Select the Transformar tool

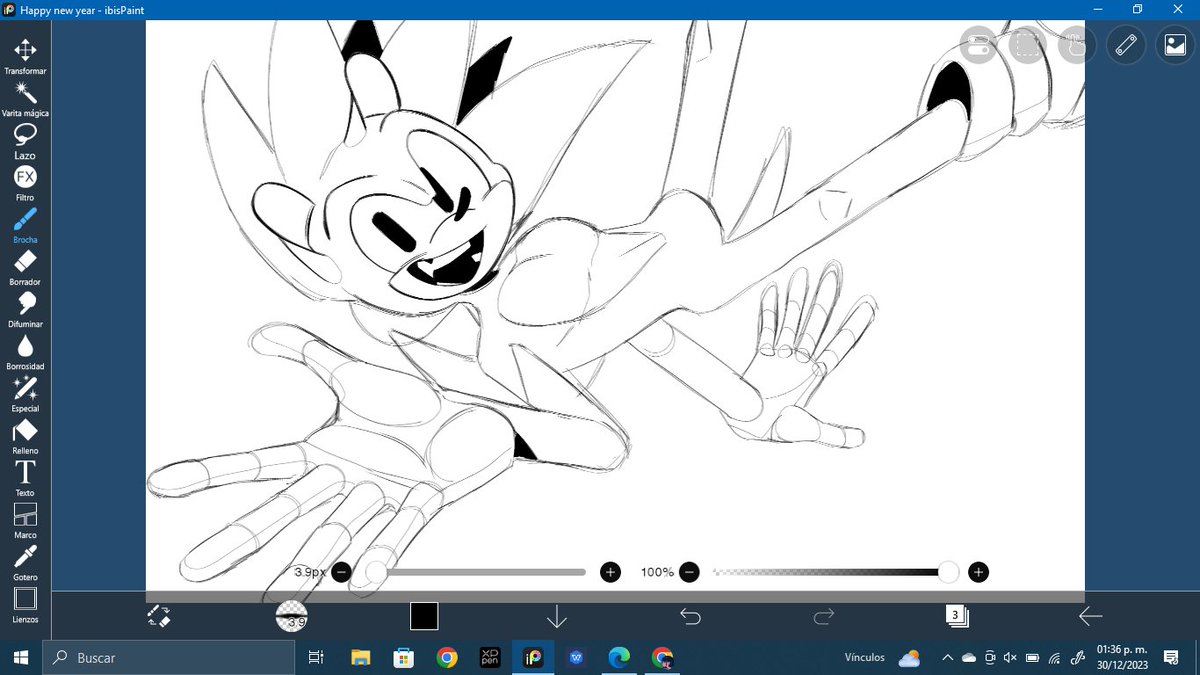tap(25, 57)
